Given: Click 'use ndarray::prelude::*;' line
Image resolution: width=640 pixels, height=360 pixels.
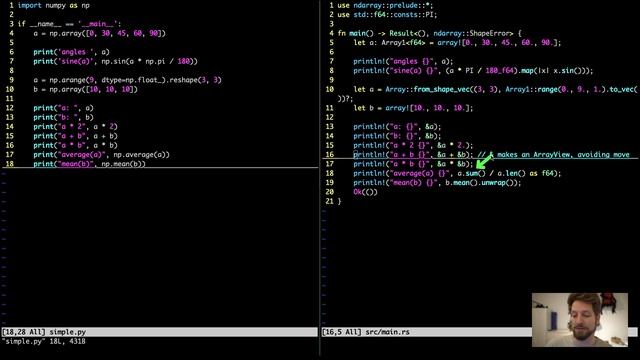Looking at the screenshot, I should pyautogui.click(x=385, y=5).
